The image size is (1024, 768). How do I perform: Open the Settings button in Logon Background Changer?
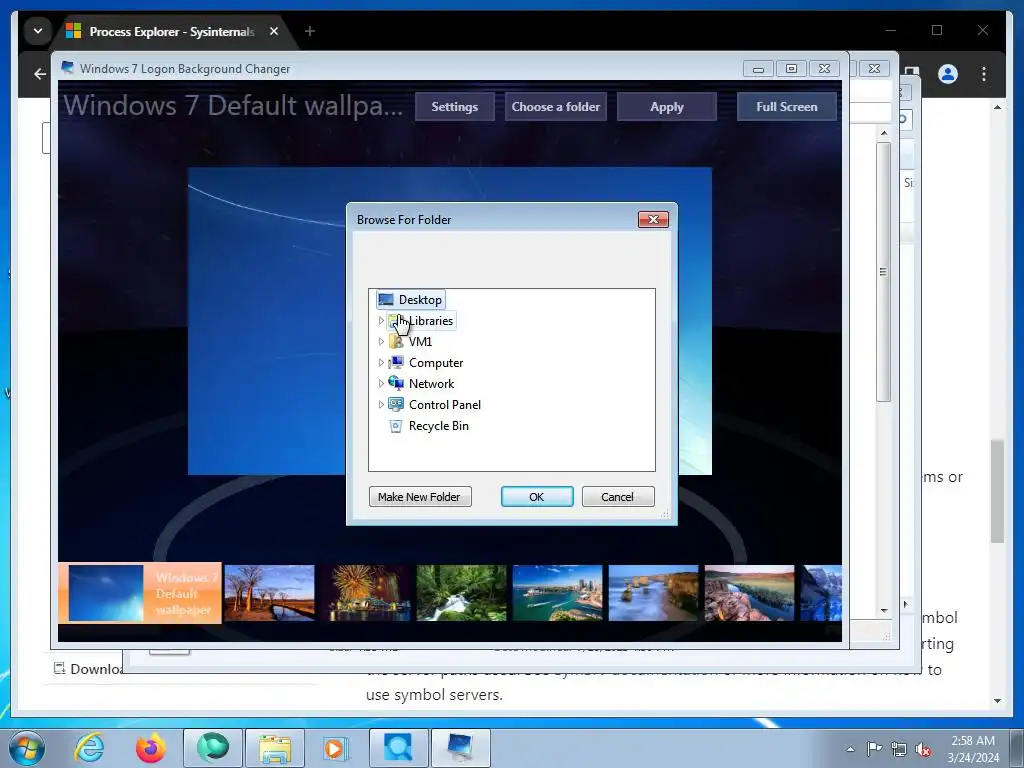(455, 106)
